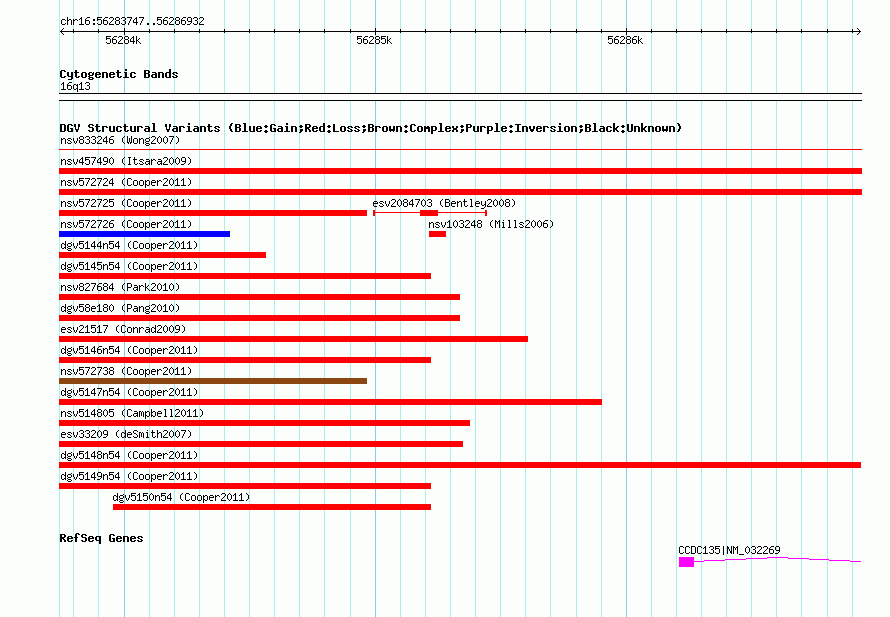Click the 56284k ruler mark

pos(123,40)
